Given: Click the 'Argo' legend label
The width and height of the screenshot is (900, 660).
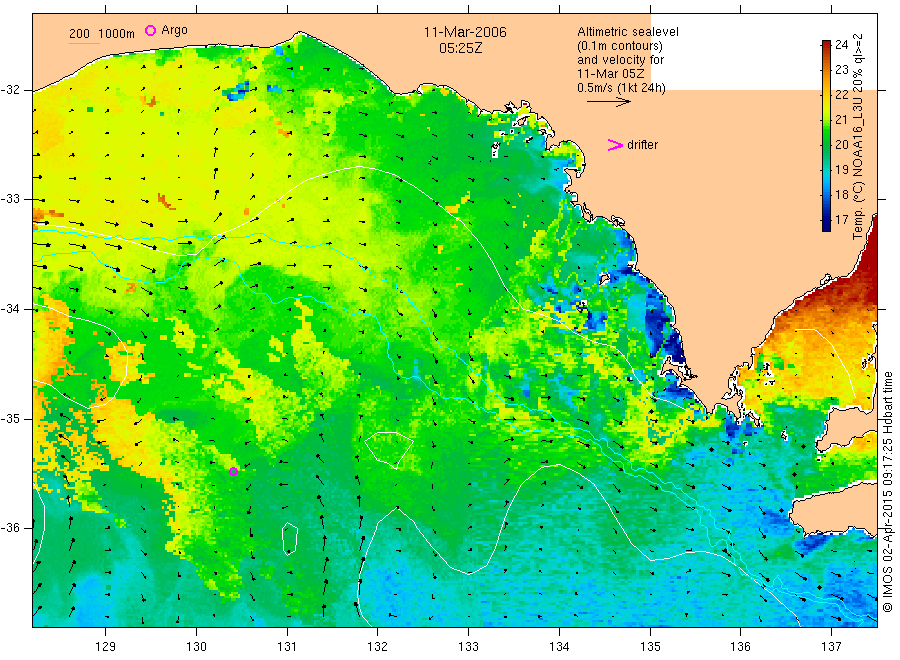Looking at the screenshot, I should coord(174,30).
